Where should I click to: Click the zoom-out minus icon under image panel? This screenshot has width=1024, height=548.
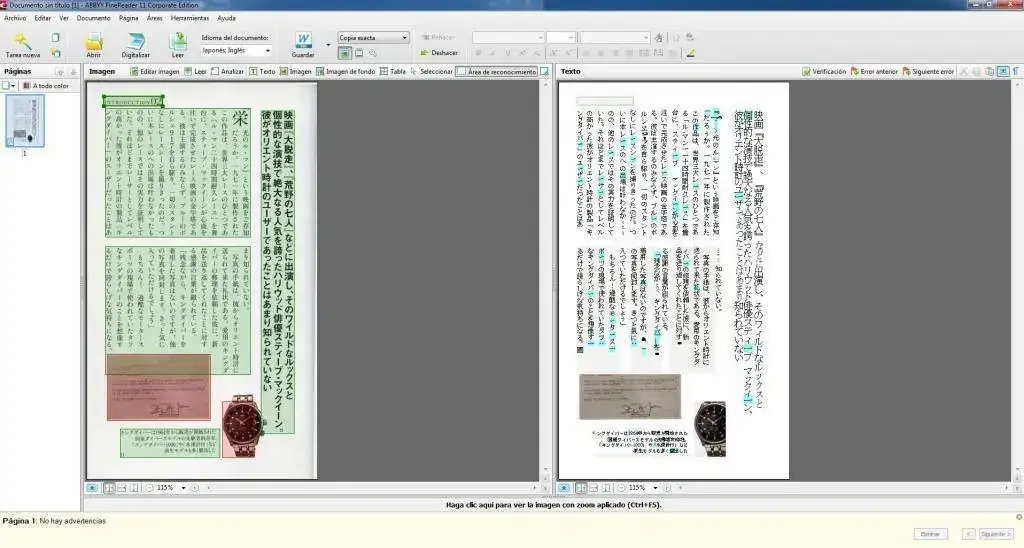pos(150,488)
